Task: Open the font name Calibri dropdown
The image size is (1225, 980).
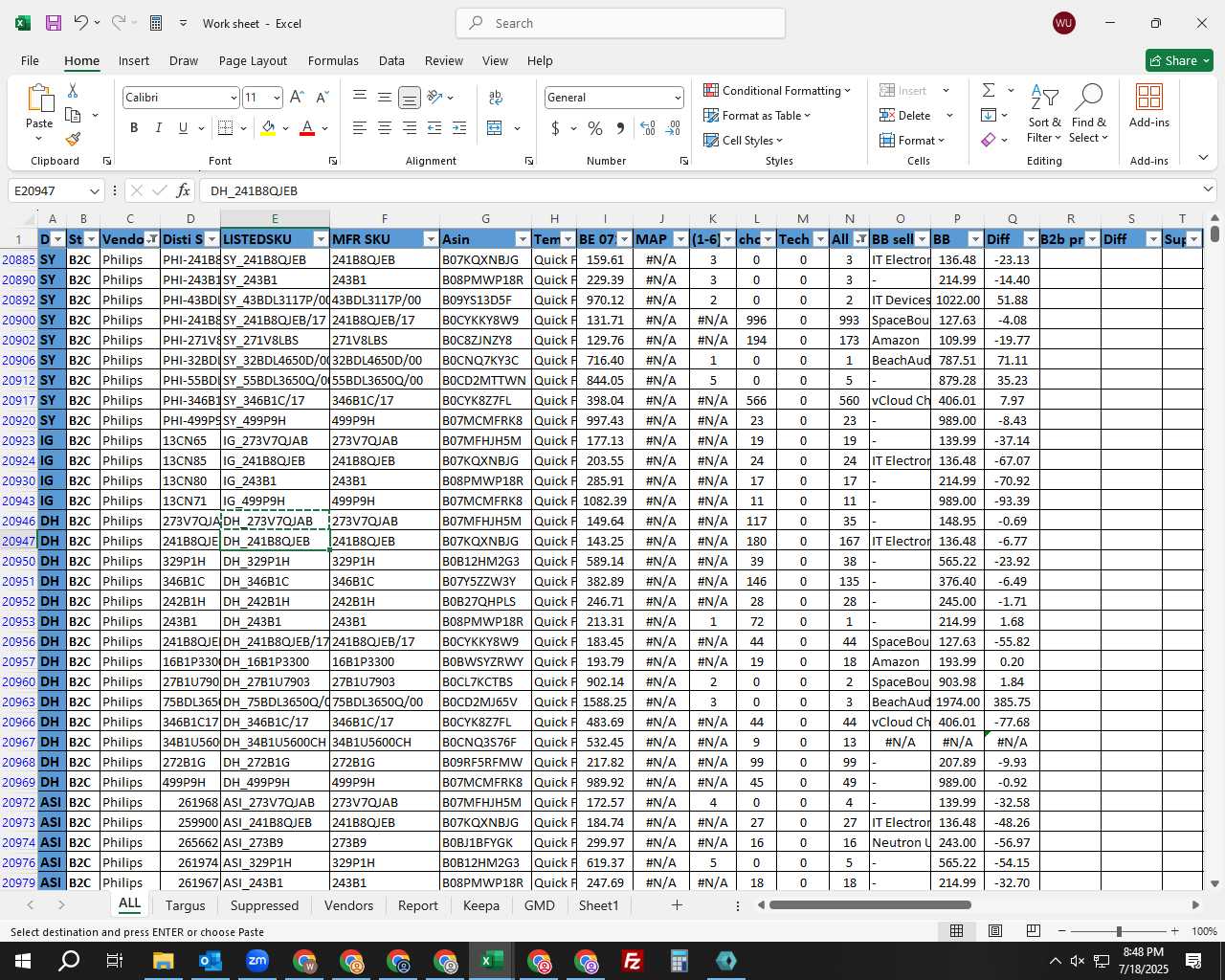Action: point(233,98)
